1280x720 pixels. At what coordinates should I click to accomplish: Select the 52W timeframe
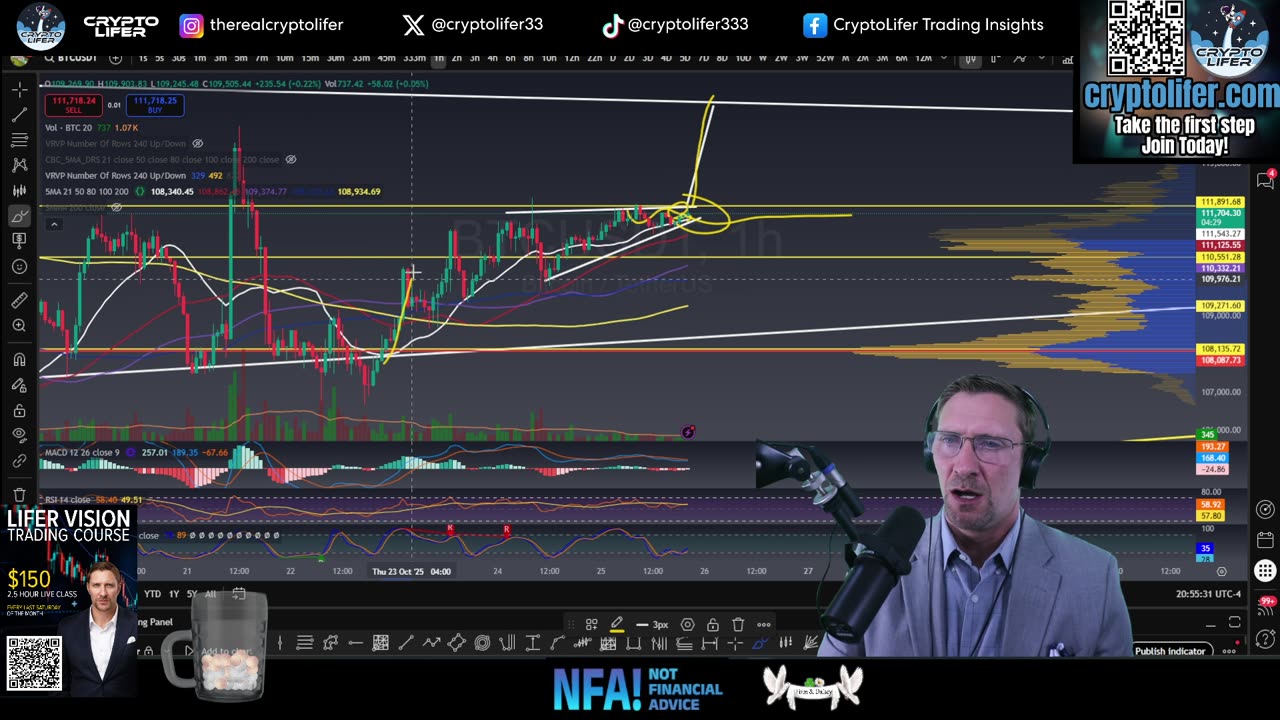(x=825, y=59)
